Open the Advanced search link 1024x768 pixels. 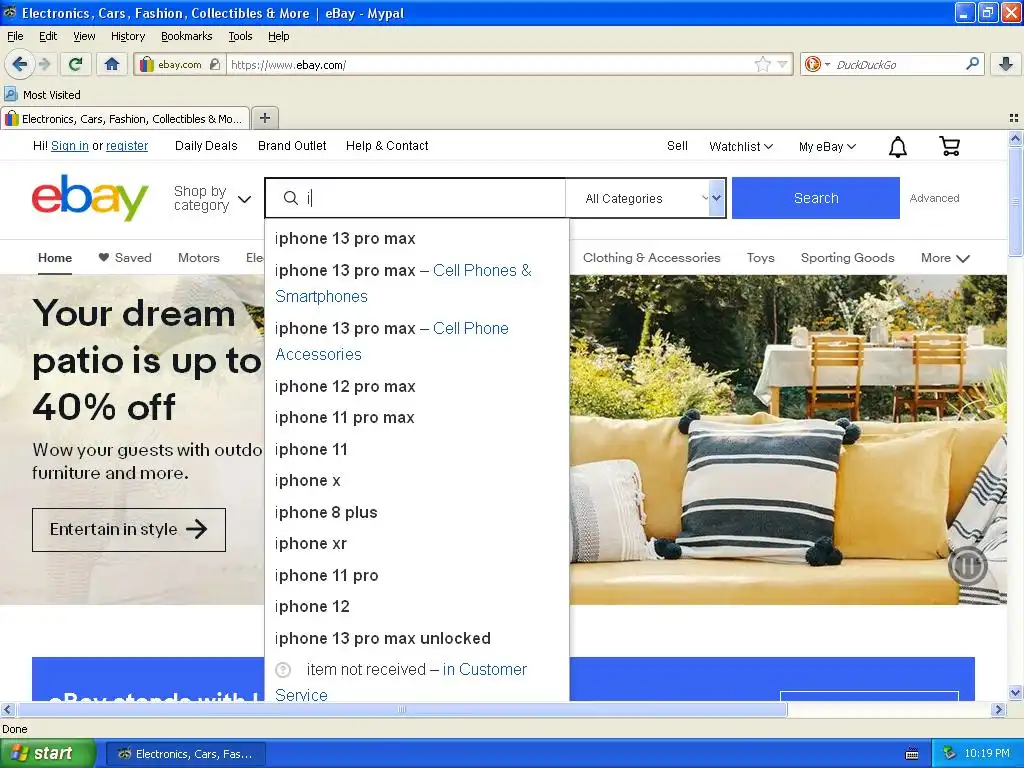coord(935,198)
